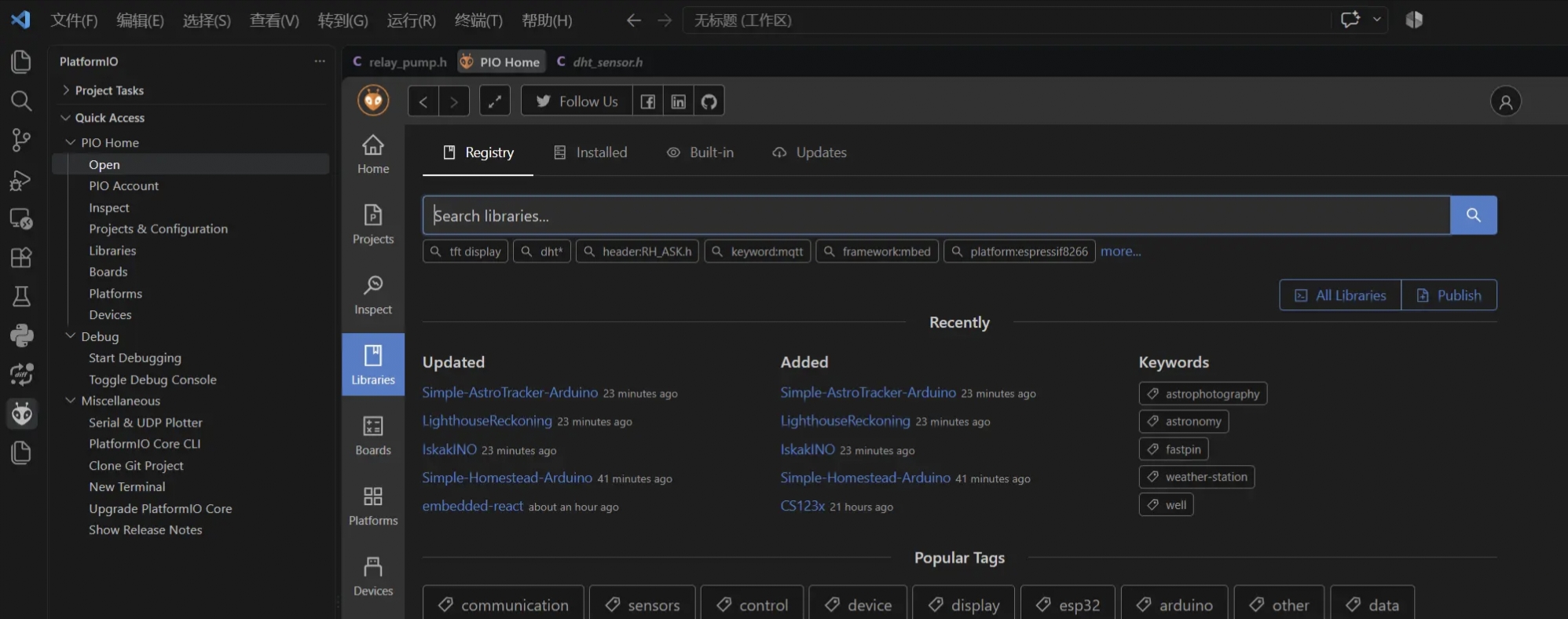Open Projects in PIO sidebar
Screen dimensions: 1568x619
[x=373, y=225]
